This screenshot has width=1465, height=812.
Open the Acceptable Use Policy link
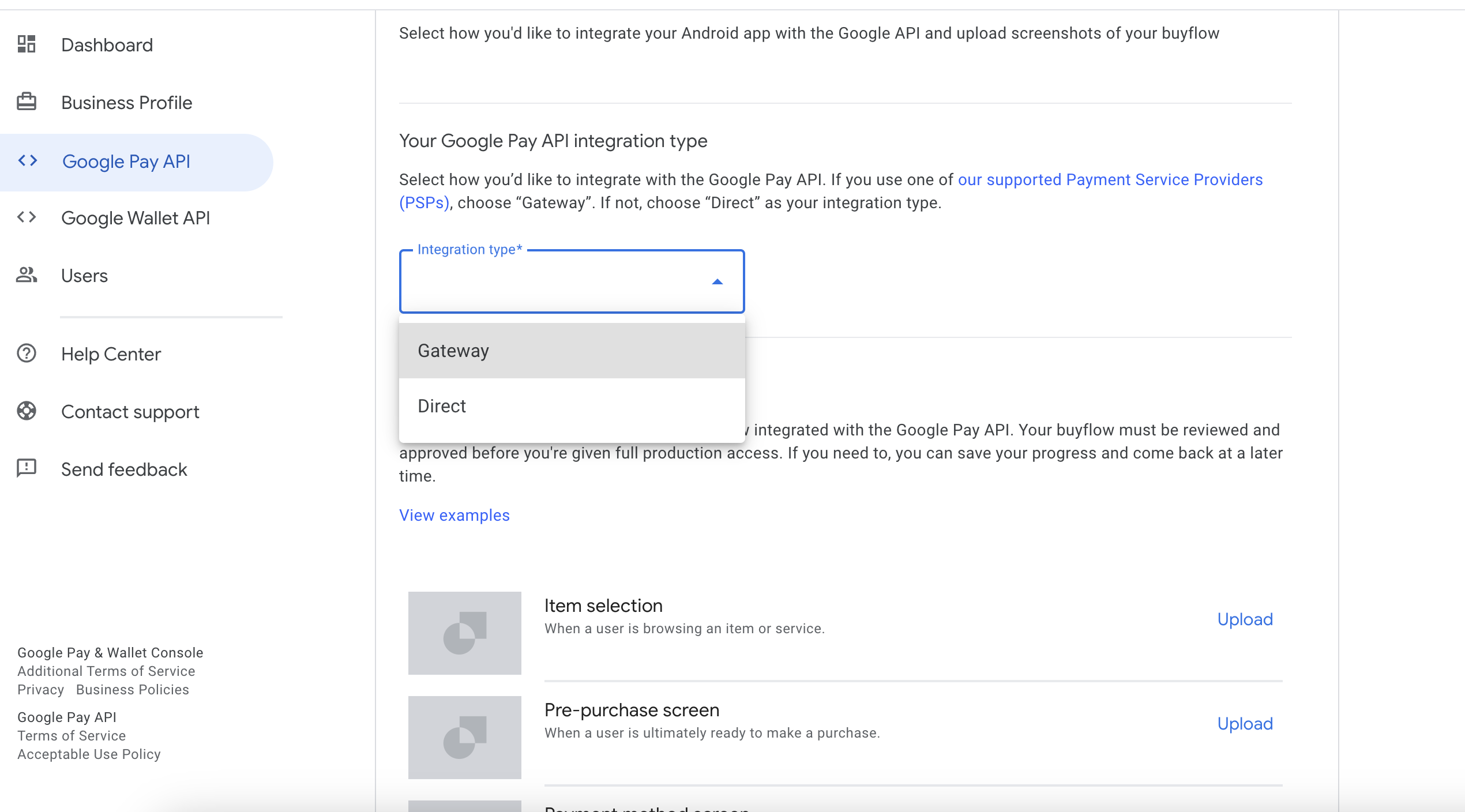pyautogui.click(x=89, y=754)
